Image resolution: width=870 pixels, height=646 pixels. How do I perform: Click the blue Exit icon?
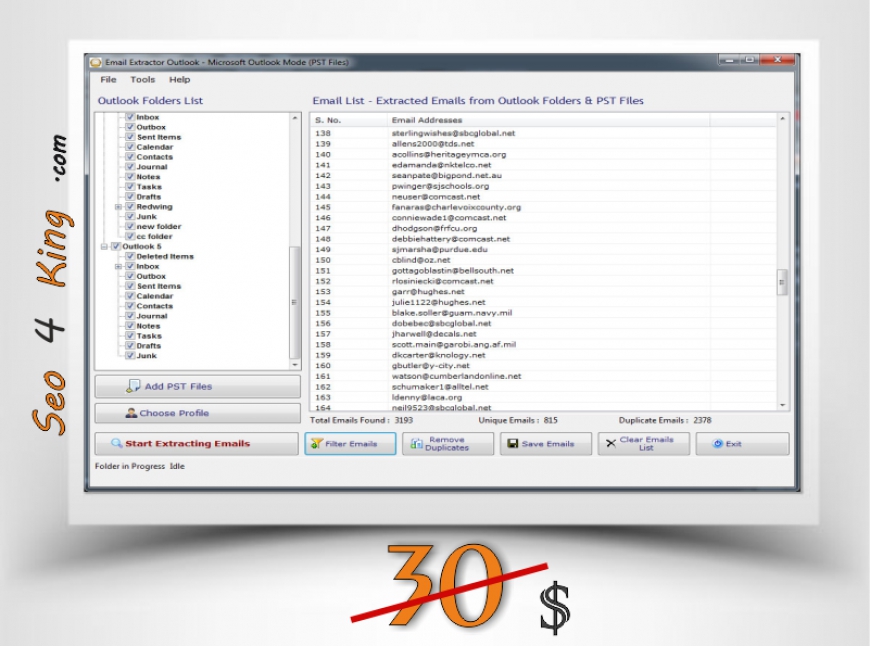(x=717, y=443)
